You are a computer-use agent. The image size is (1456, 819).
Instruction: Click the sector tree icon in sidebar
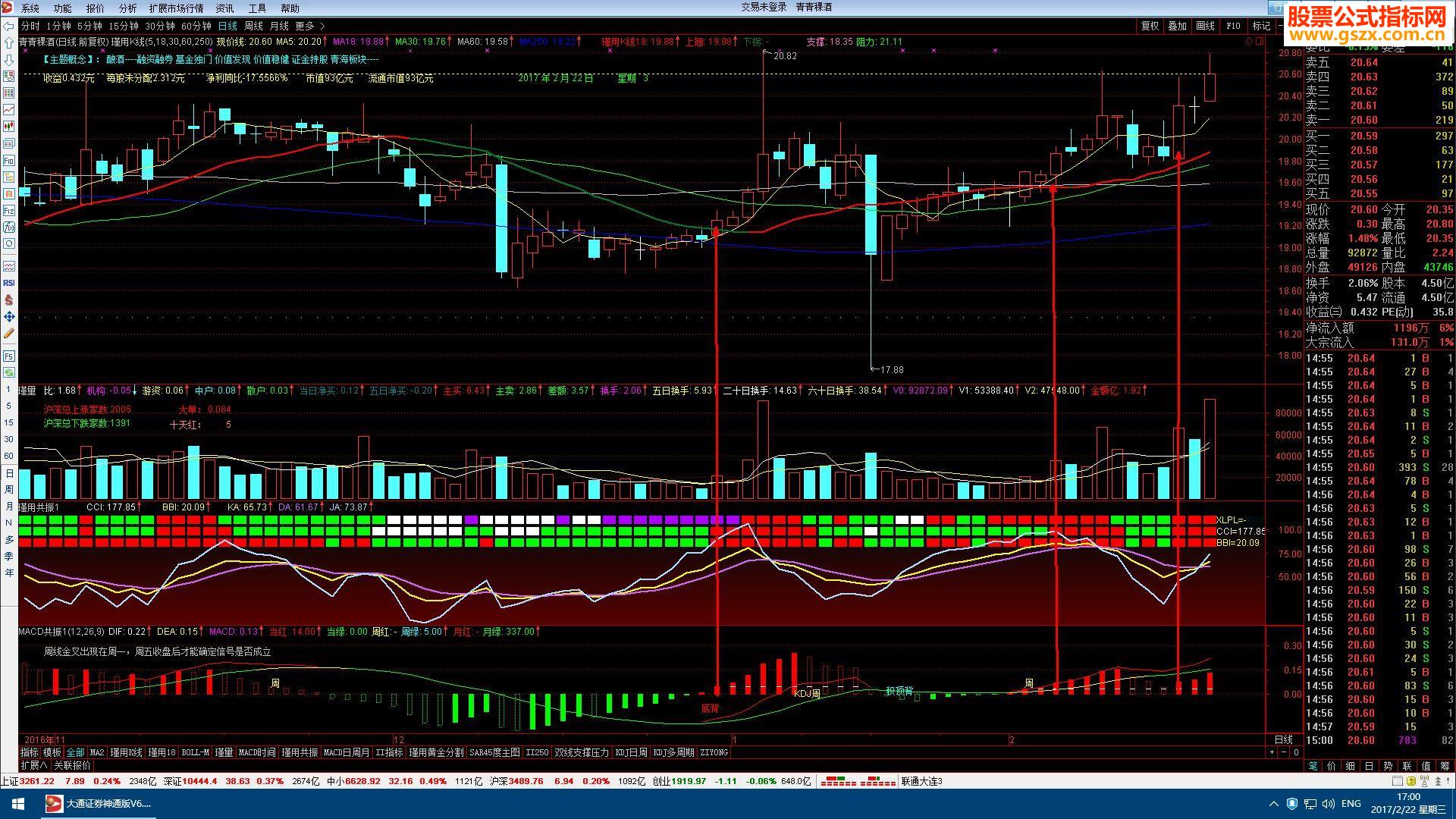click(8, 177)
